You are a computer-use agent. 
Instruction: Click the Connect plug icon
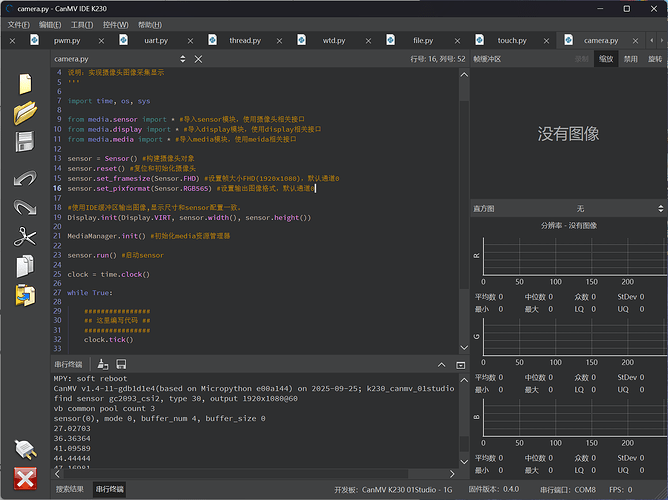point(25,447)
